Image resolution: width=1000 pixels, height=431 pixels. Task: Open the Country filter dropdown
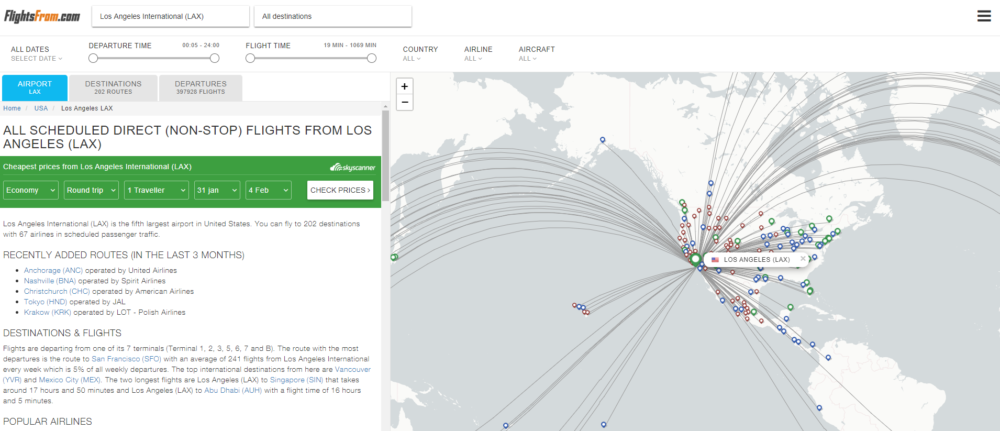[x=420, y=54]
